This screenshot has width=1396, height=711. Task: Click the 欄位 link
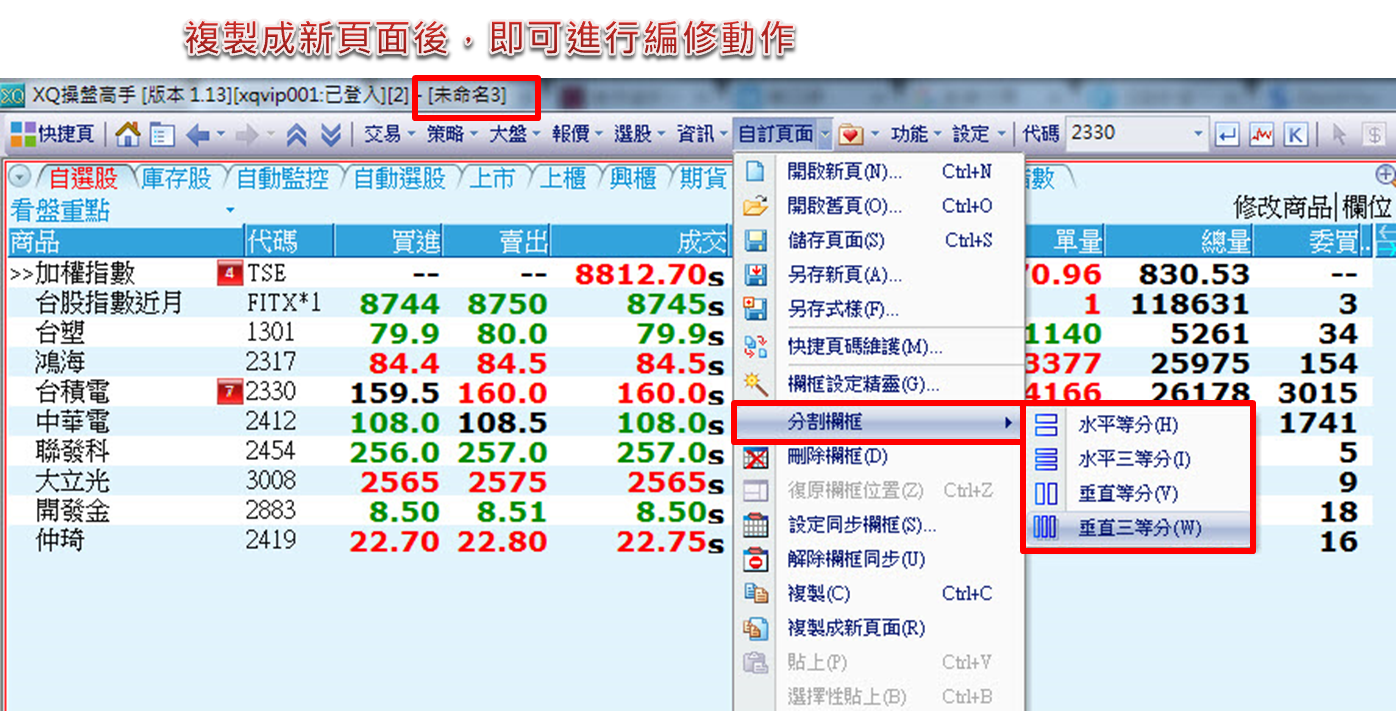(1366, 208)
